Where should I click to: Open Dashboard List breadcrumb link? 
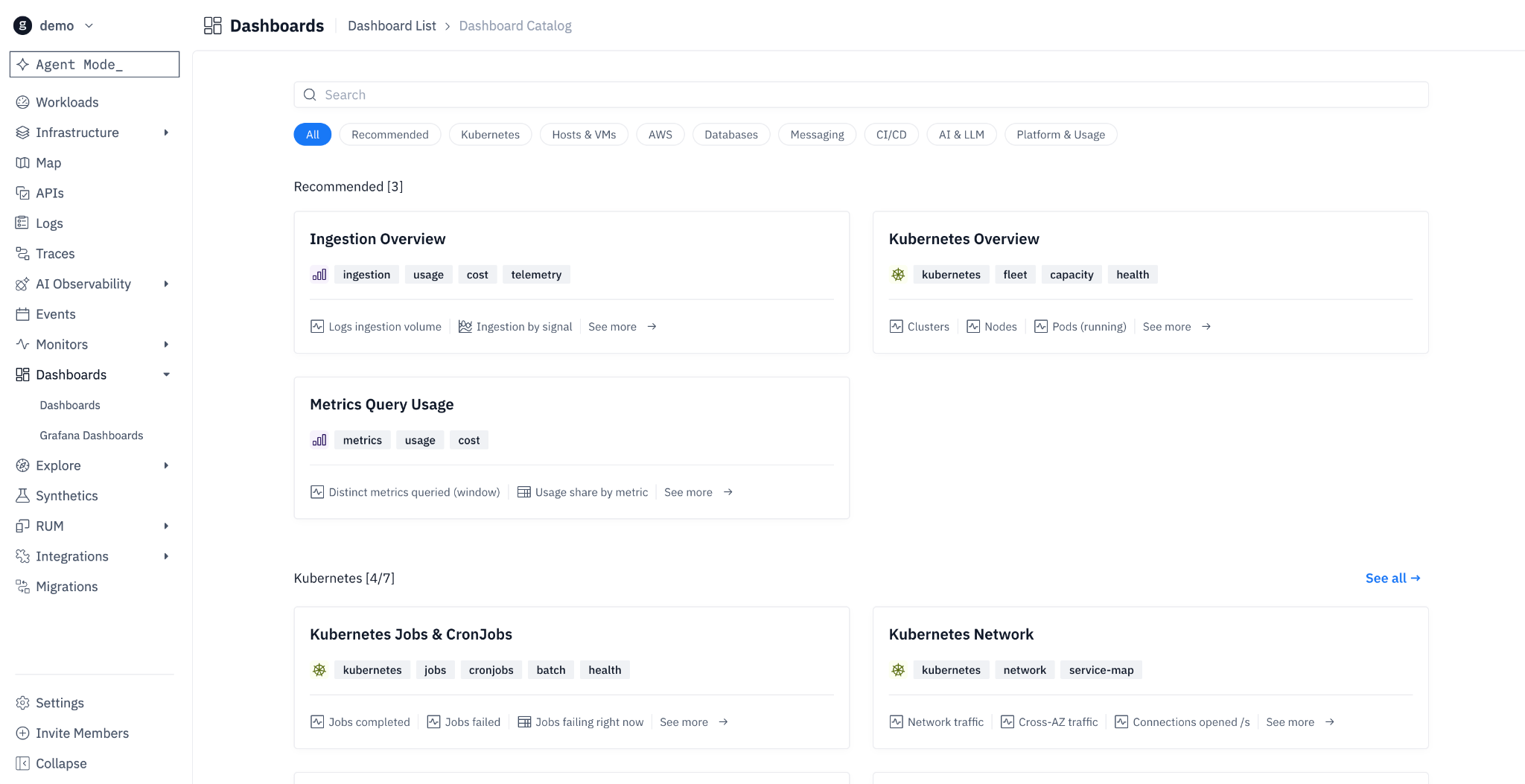click(392, 26)
